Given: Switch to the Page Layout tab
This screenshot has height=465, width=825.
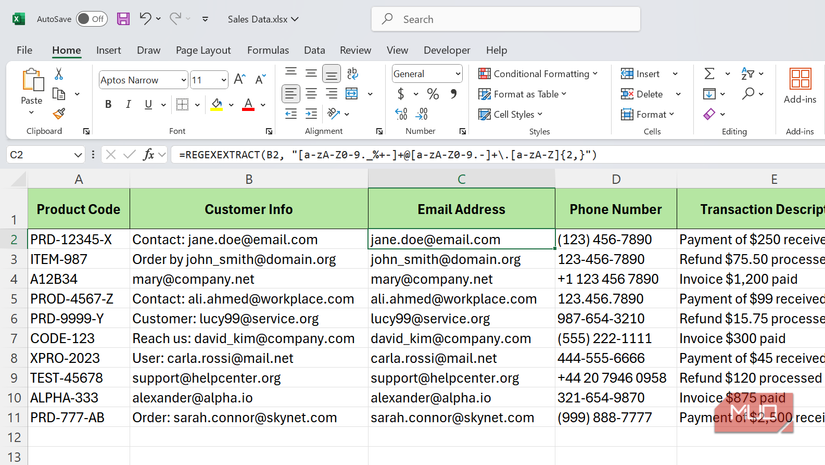Looking at the screenshot, I should click(x=203, y=50).
